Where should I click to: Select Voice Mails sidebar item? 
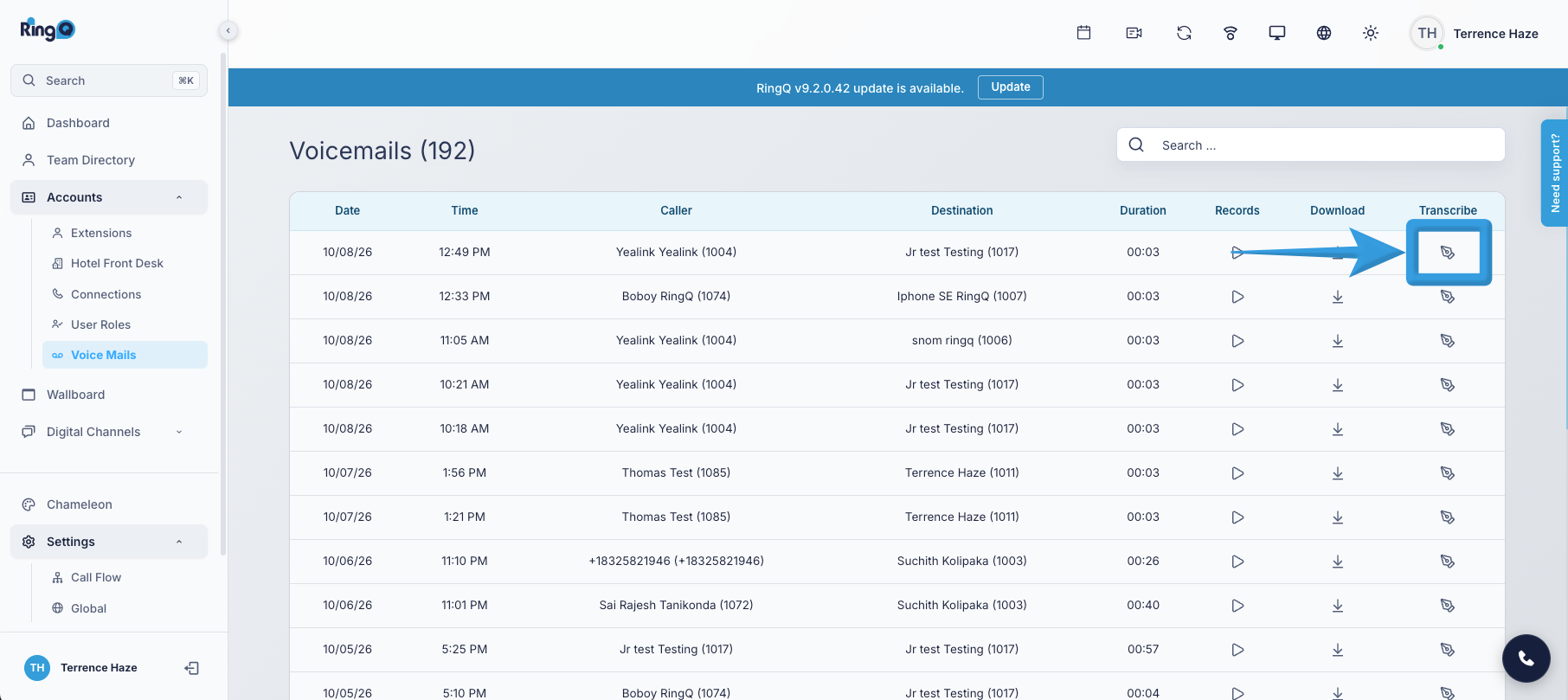point(125,355)
